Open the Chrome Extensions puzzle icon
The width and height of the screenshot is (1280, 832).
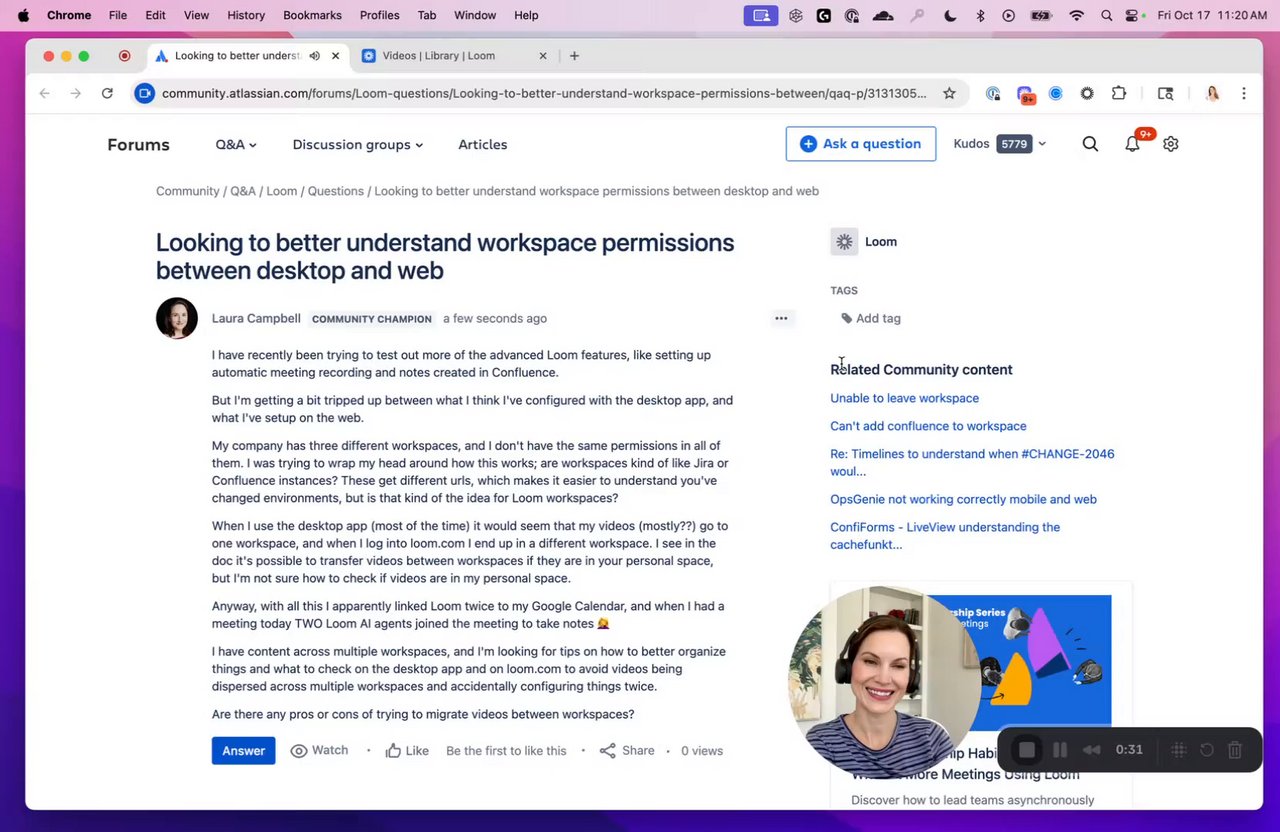pyautogui.click(x=1119, y=93)
